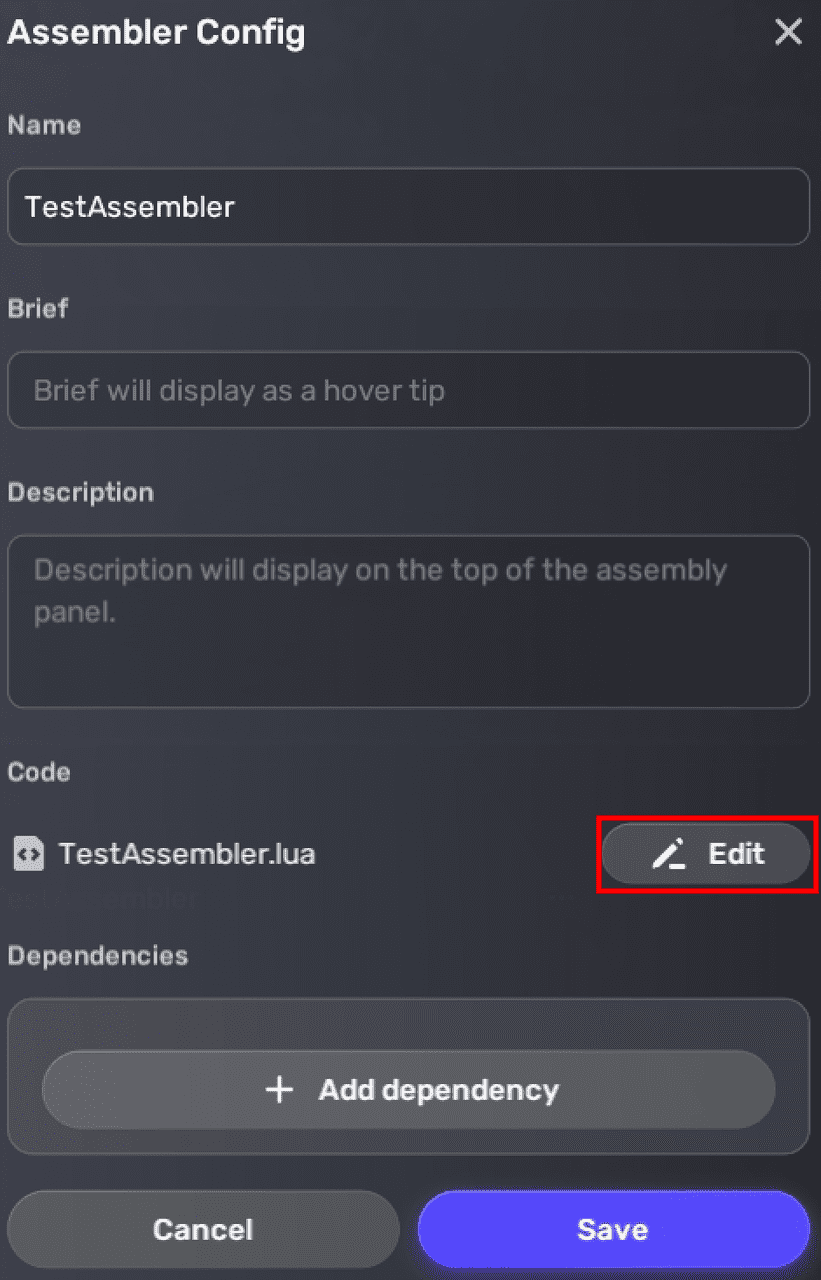Viewport: 821px width, 1280px height.
Task: Click inside the Description text area
Action: [408, 620]
